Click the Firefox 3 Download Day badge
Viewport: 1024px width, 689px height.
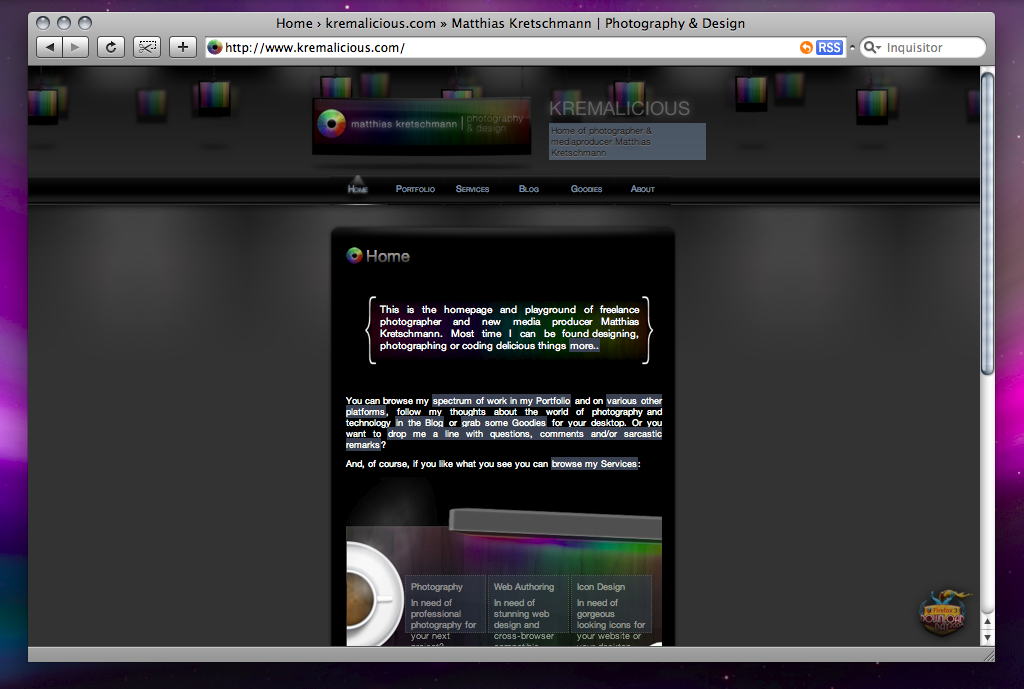click(x=942, y=613)
